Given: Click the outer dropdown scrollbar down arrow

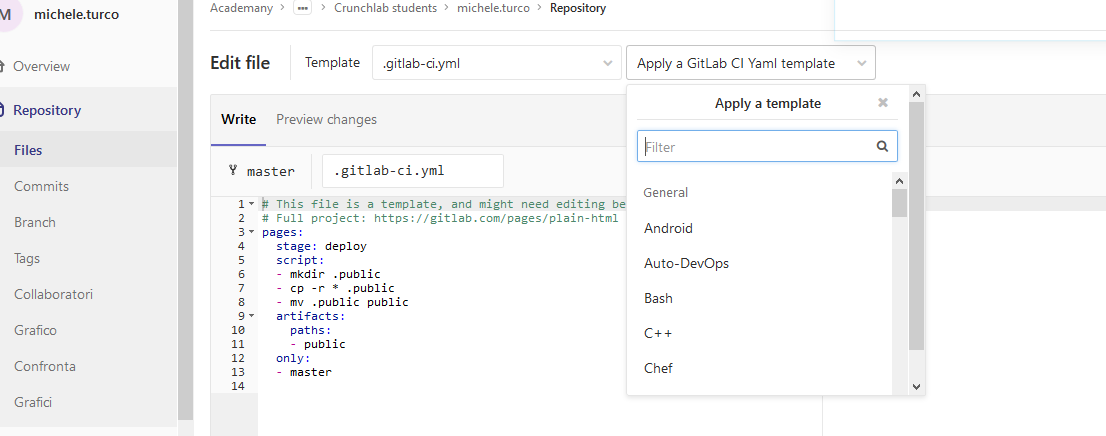Looking at the screenshot, I should pyautogui.click(x=916, y=386).
